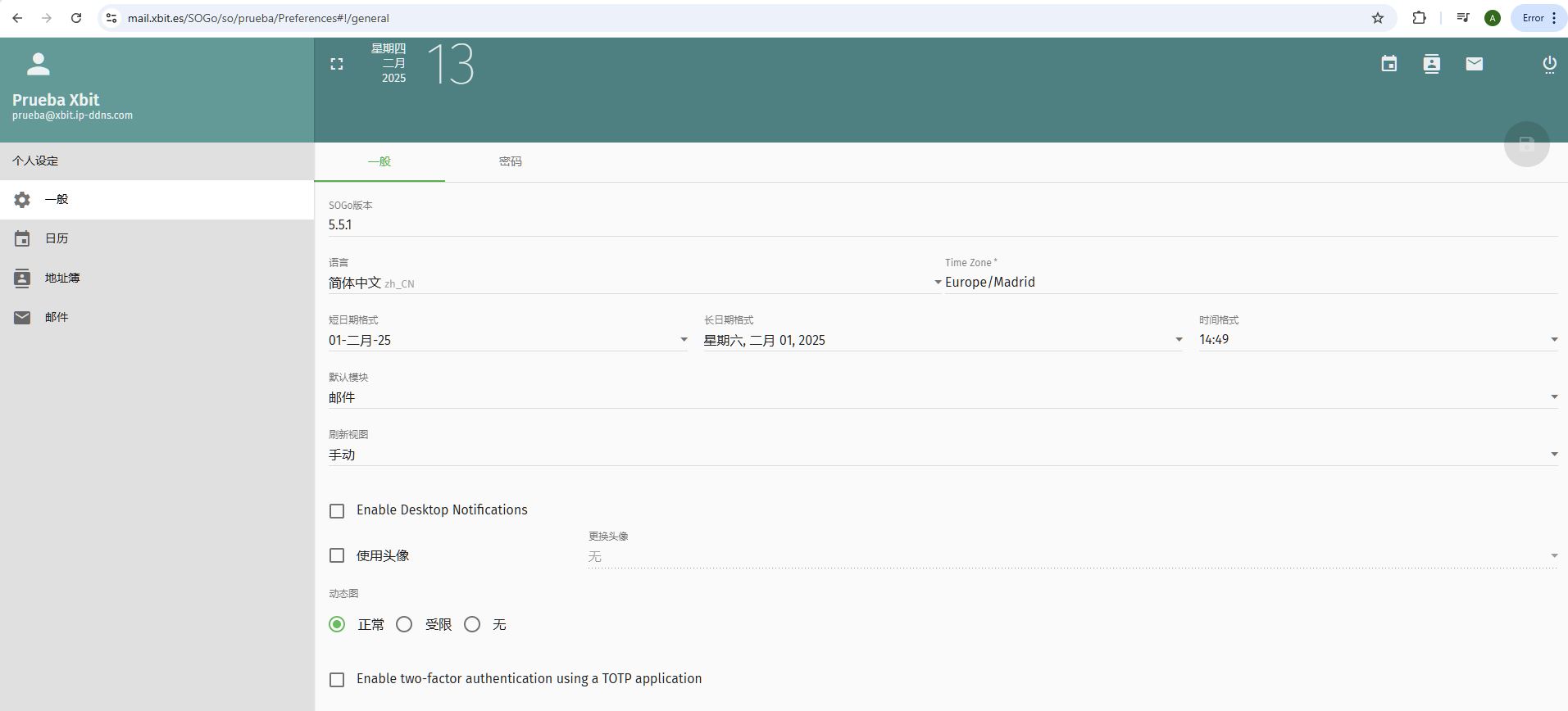This screenshot has width=1568, height=711.
Task: Open the 短日期格式 dropdown
Action: [508, 340]
